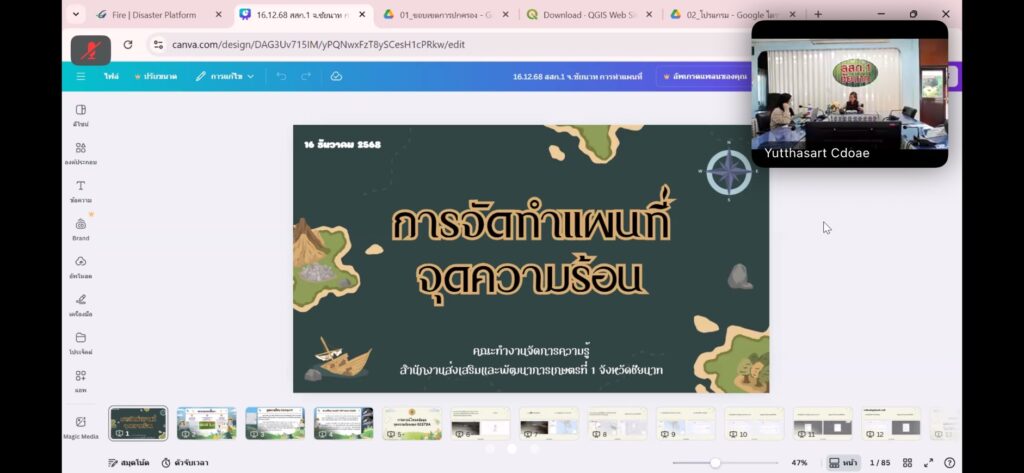The height and width of the screenshot is (473, 1024).
Task: Click the cloud save status icon
Action: 336,76
